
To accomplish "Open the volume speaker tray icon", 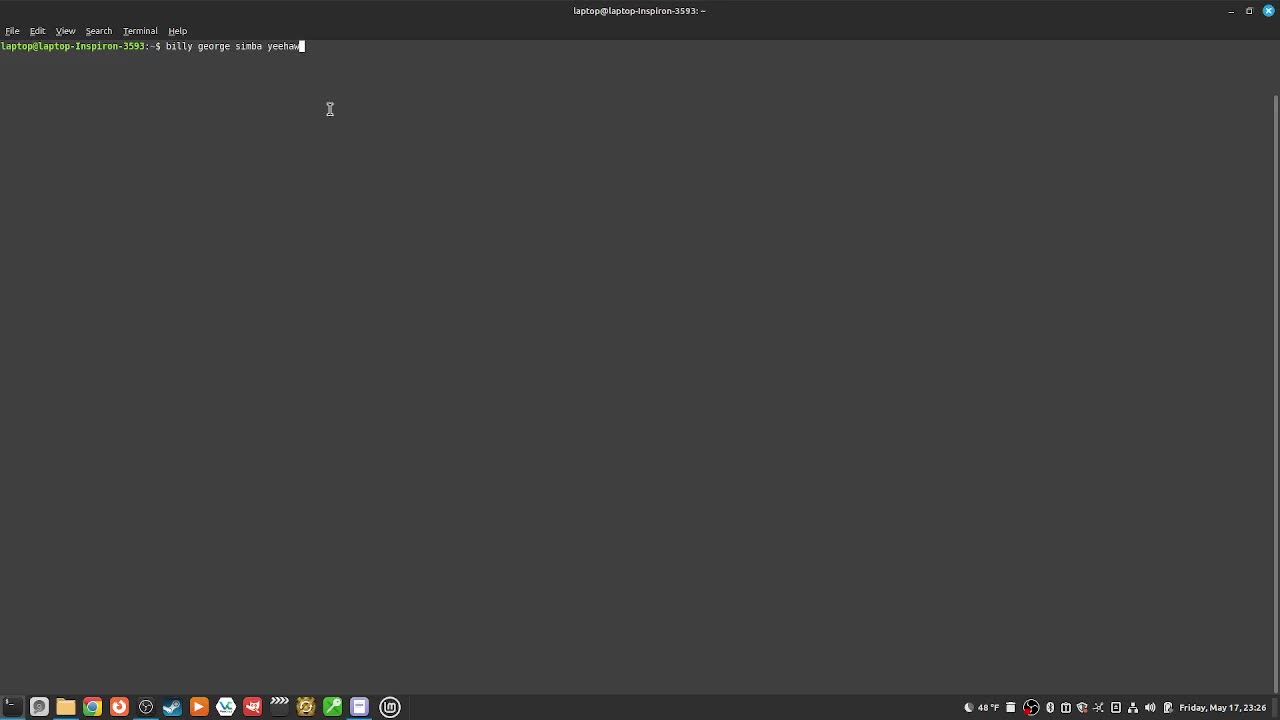I will click(x=1150, y=708).
